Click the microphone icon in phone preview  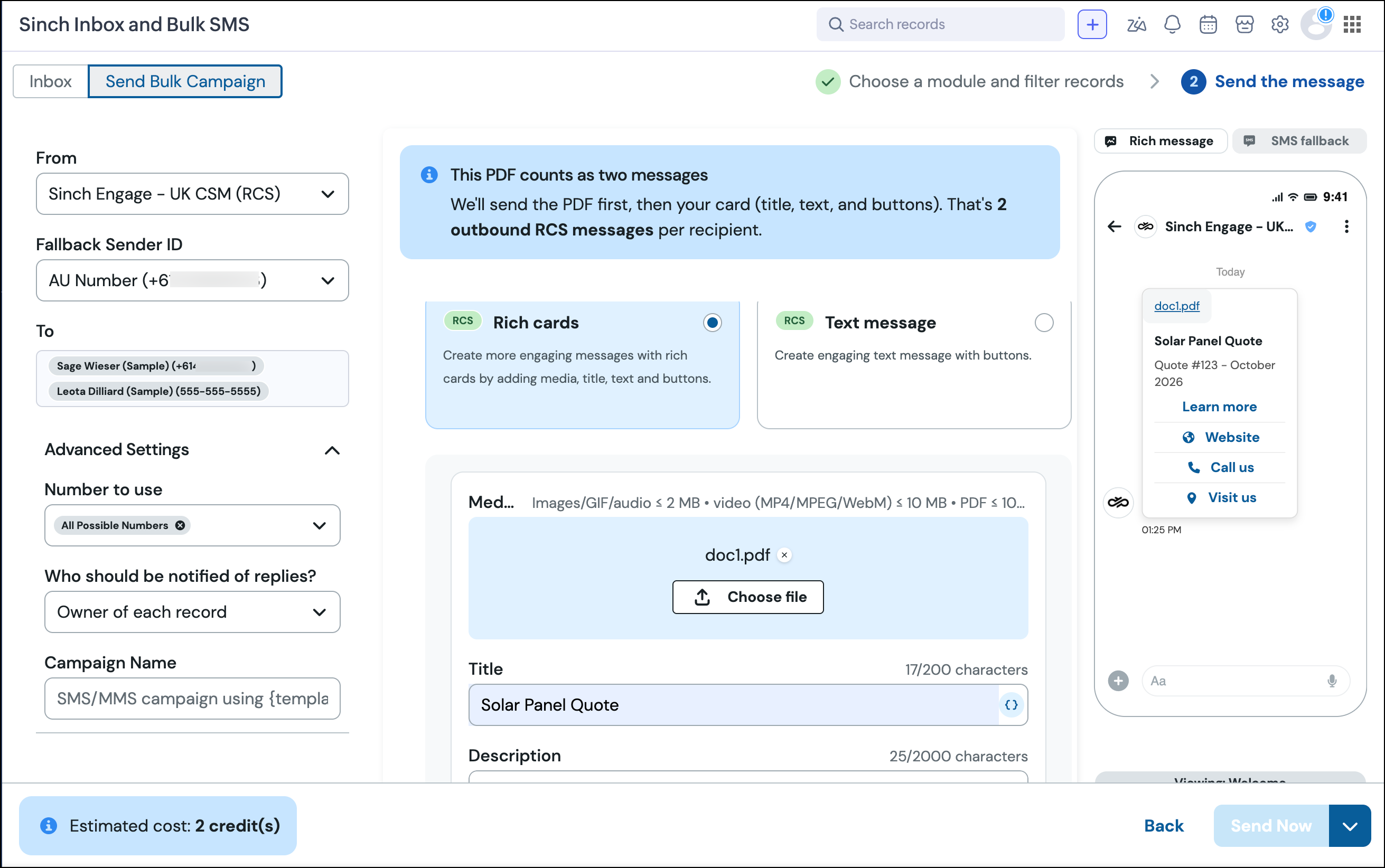pyautogui.click(x=1332, y=680)
